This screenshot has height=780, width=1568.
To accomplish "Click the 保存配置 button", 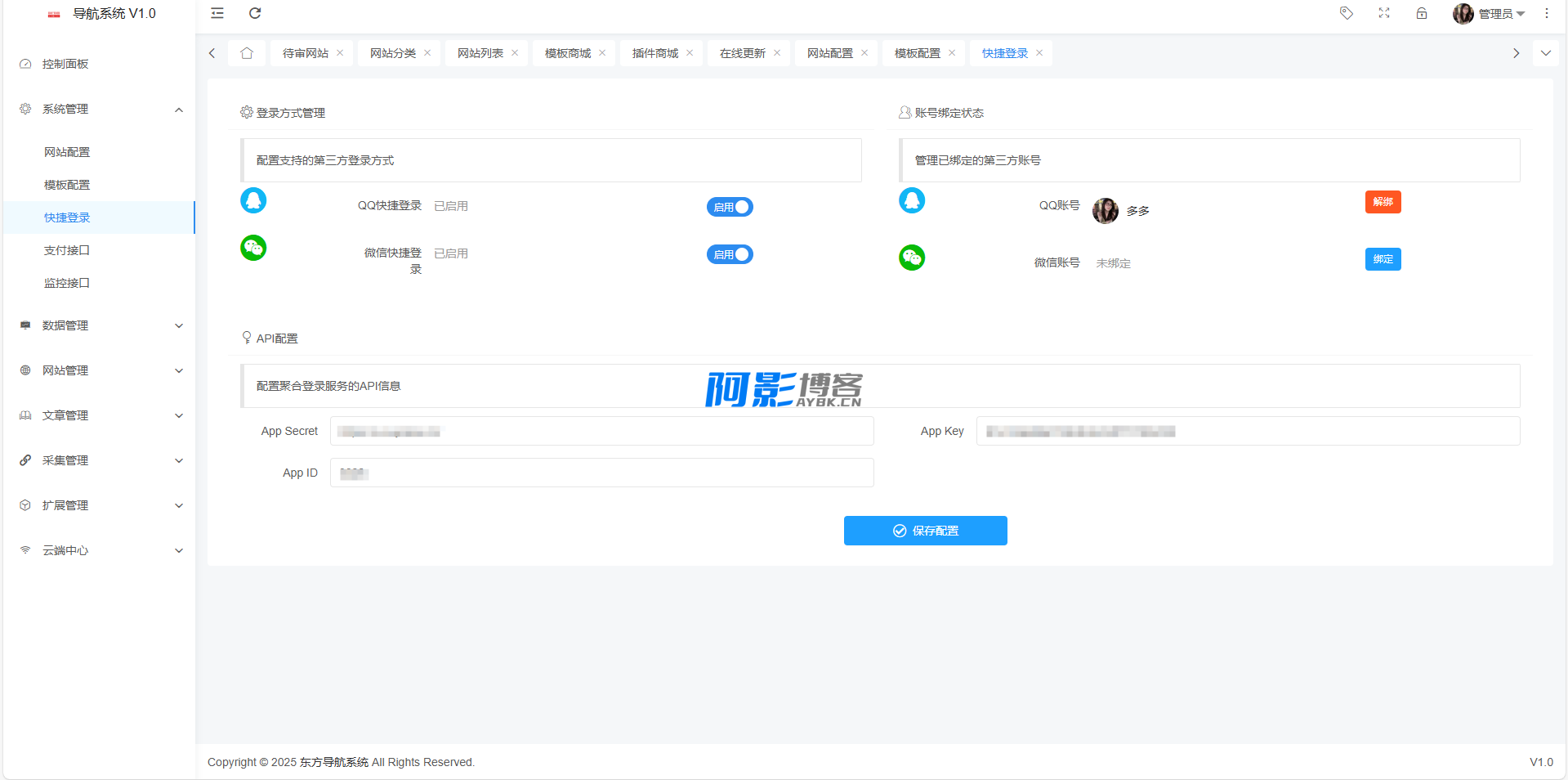I will click(x=925, y=531).
